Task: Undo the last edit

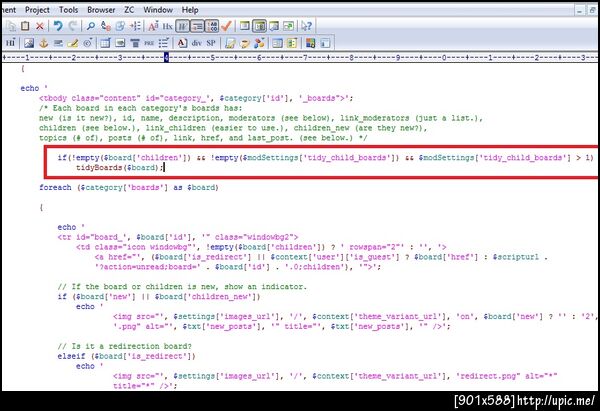Action: point(58,26)
